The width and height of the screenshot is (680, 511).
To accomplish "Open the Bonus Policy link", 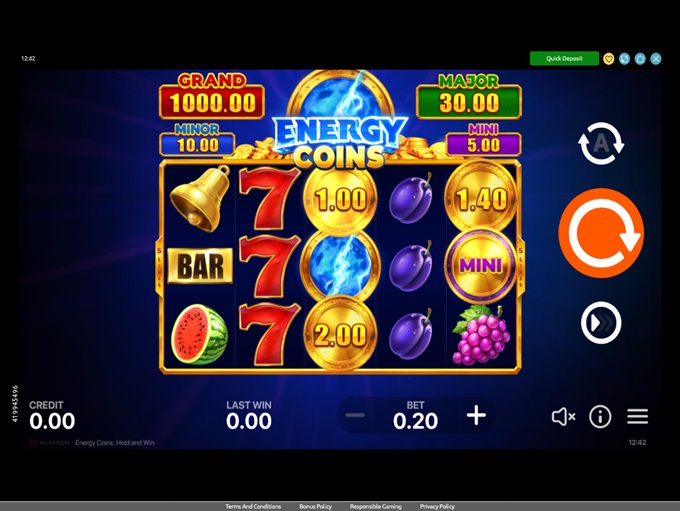I will point(315,506).
